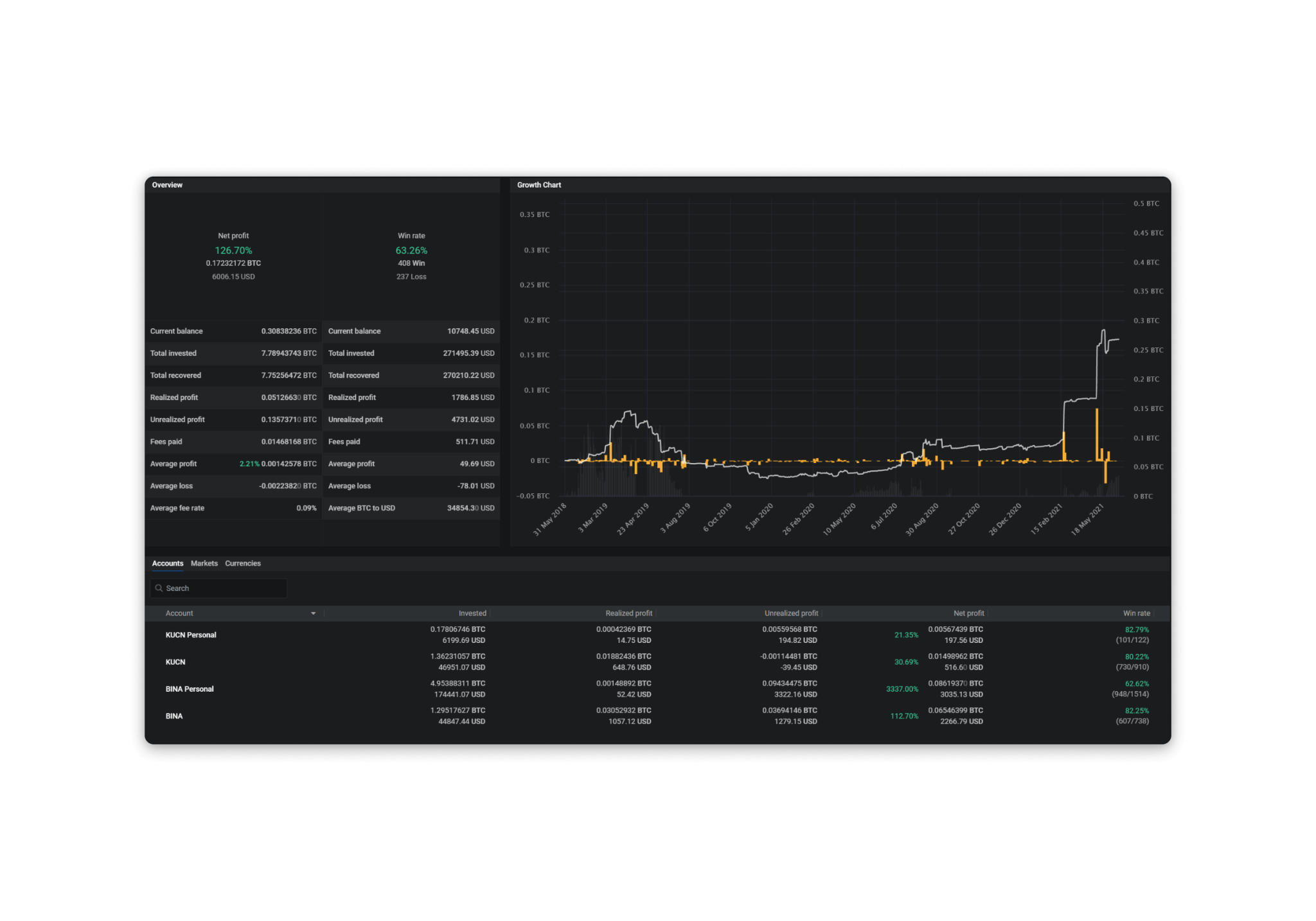This screenshot has height=921, width=1316.
Task: Switch to the Currencies tab
Action: tap(243, 563)
